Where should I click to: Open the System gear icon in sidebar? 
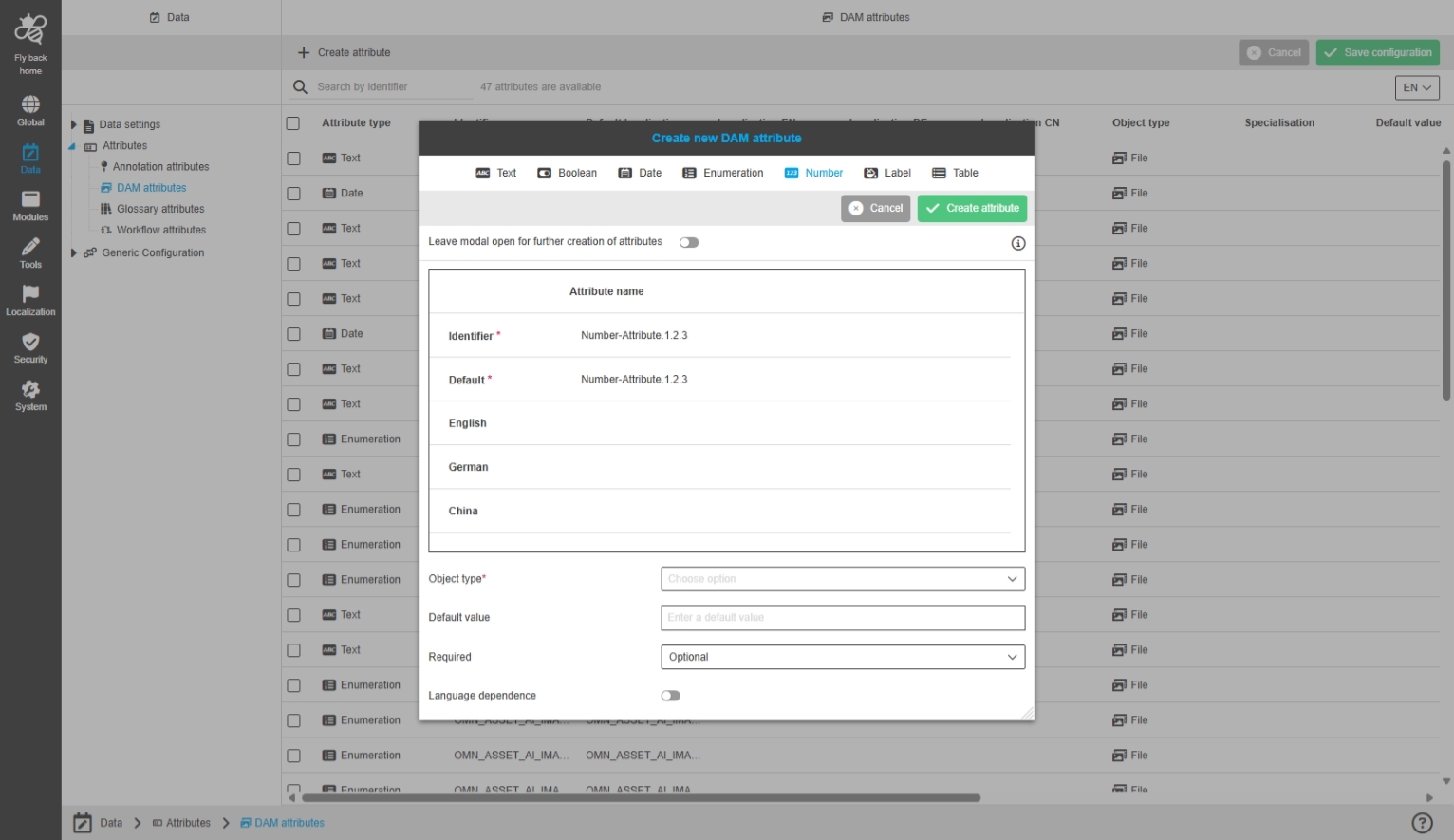click(x=30, y=395)
